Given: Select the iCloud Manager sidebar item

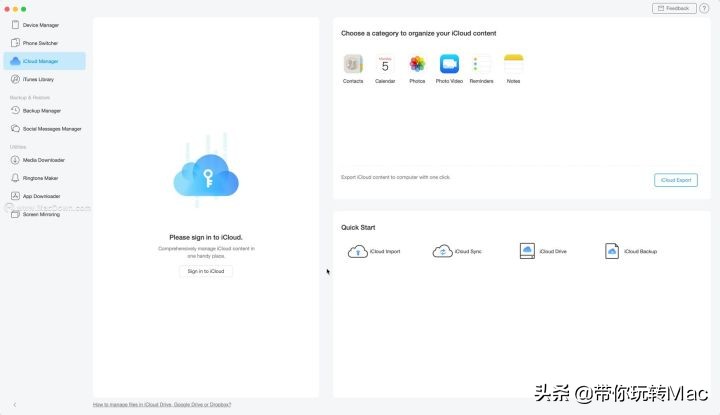Looking at the screenshot, I should point(45,61).
